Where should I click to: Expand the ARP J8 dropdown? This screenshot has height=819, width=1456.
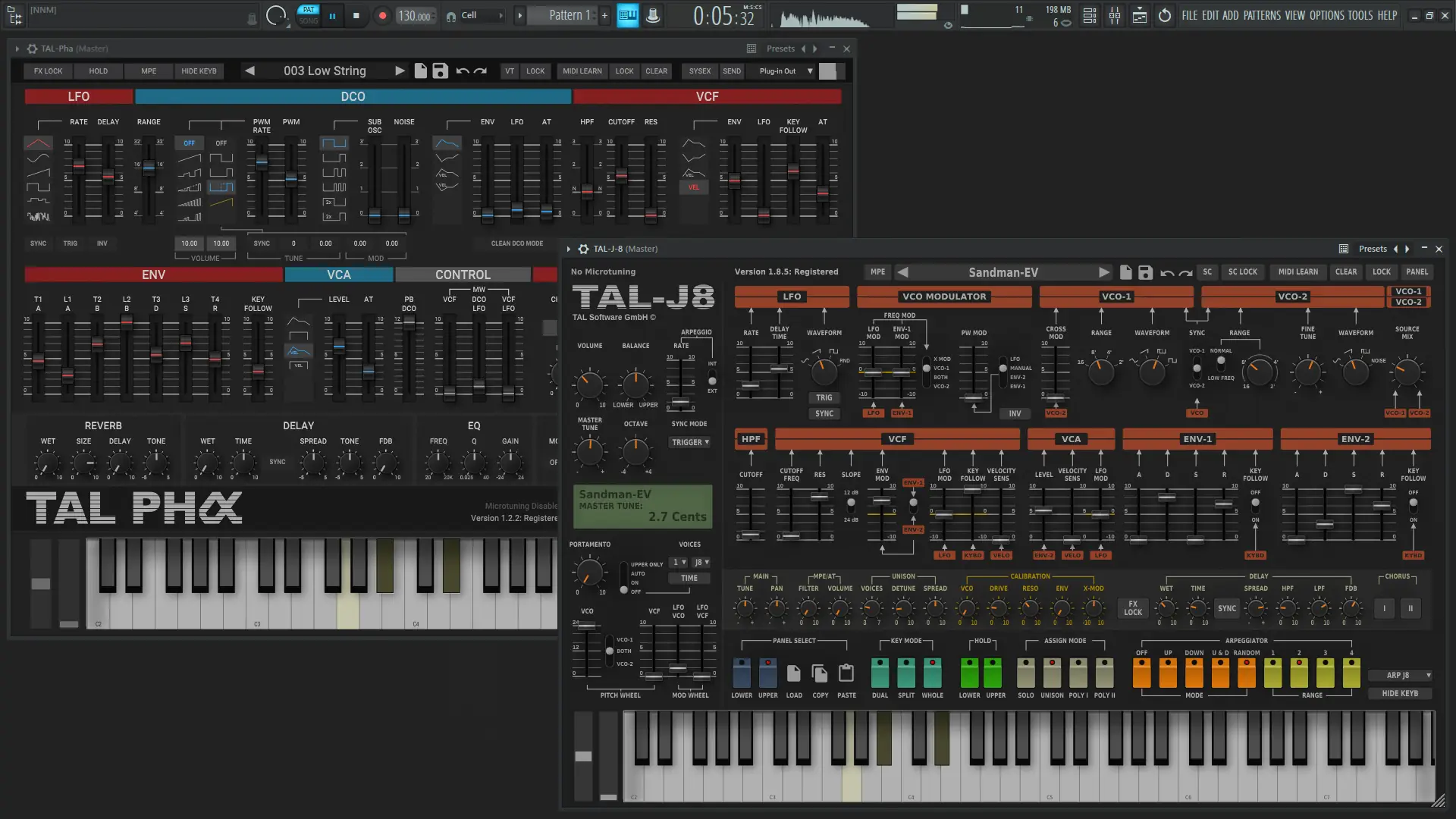pos(1401,675)
